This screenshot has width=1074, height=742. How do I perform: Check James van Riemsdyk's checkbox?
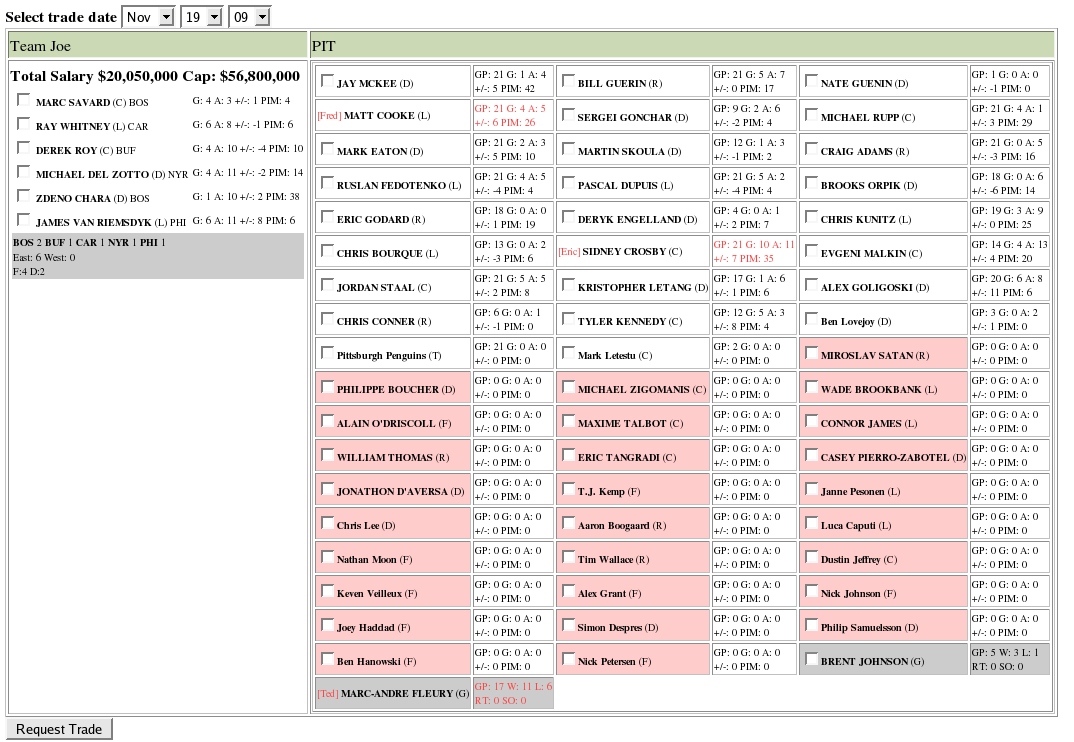pyautogui.click(x=24, y=220)
